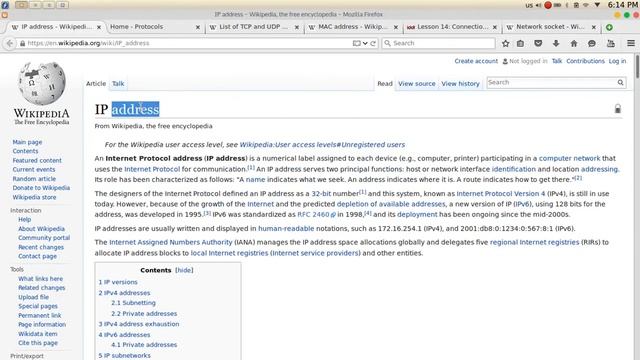The width and height of the screenshot is (640, 360).
Task: Jump to 2.1 Subnetting contents entry
Action: (x=133, y=303)
